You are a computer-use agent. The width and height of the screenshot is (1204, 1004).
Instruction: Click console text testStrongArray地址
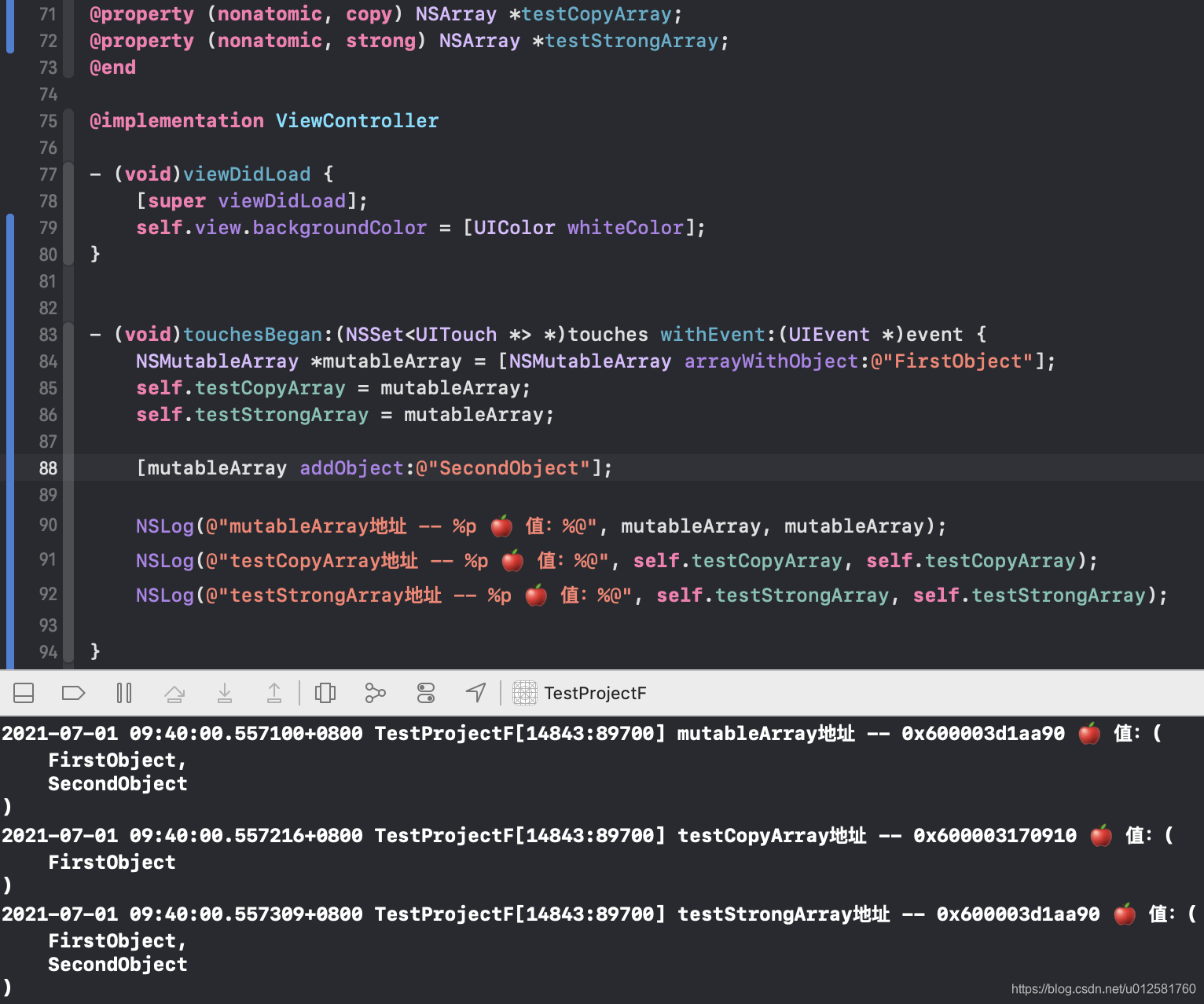pos(784,914)
